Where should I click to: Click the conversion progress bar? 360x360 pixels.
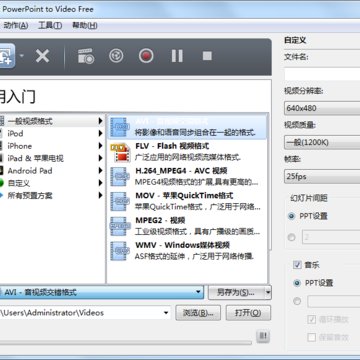click(126, 342)
